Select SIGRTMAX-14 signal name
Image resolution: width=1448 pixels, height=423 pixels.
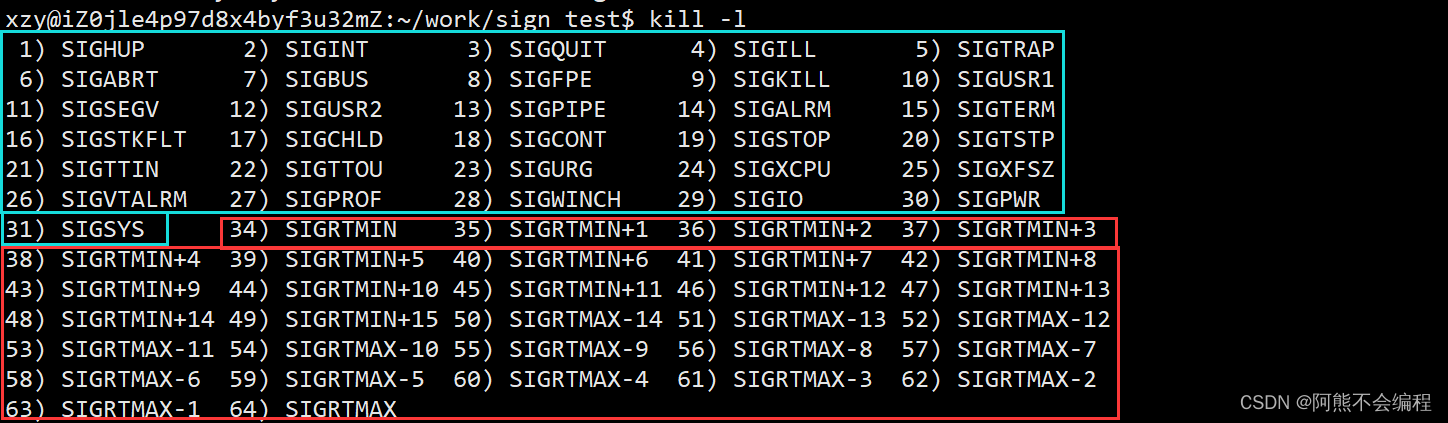click(x=586, y=320)
